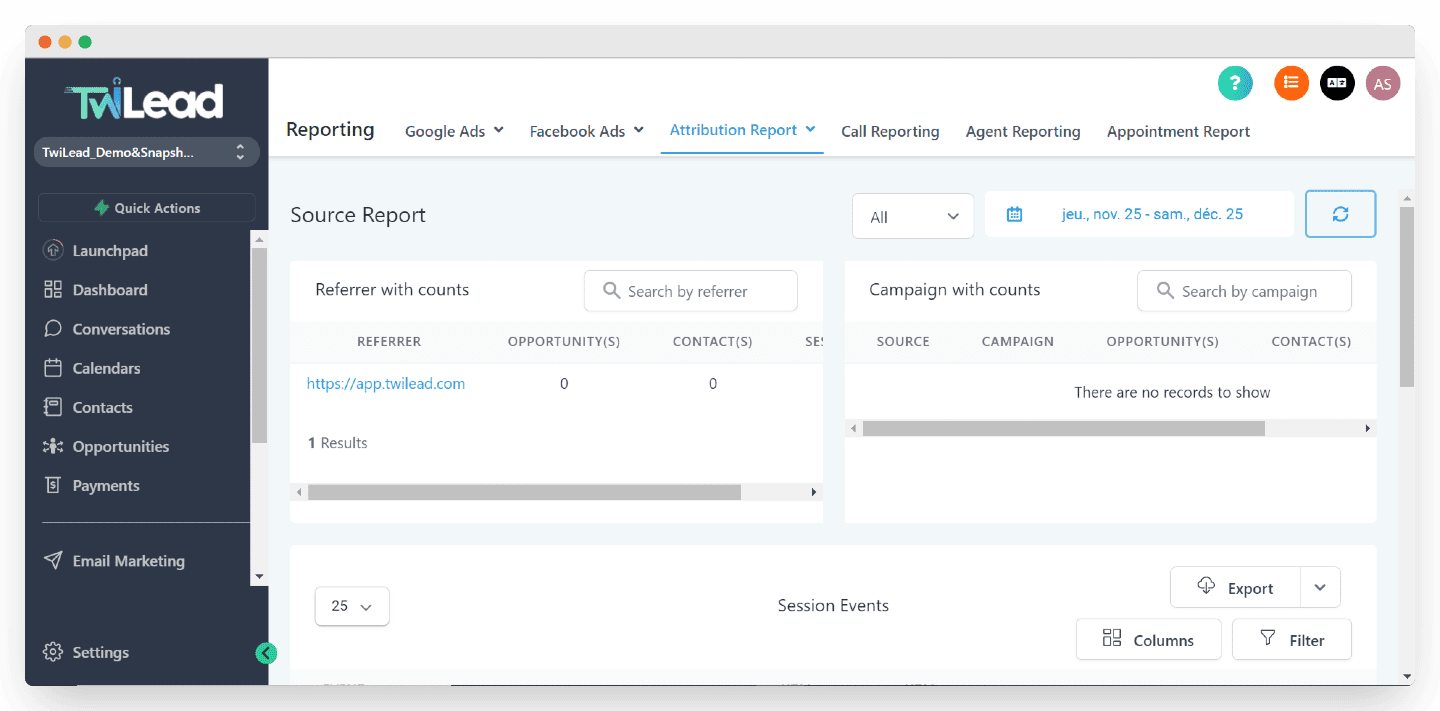
Task: Click the REFERRER column header
Action: click(x=389, y=341)
